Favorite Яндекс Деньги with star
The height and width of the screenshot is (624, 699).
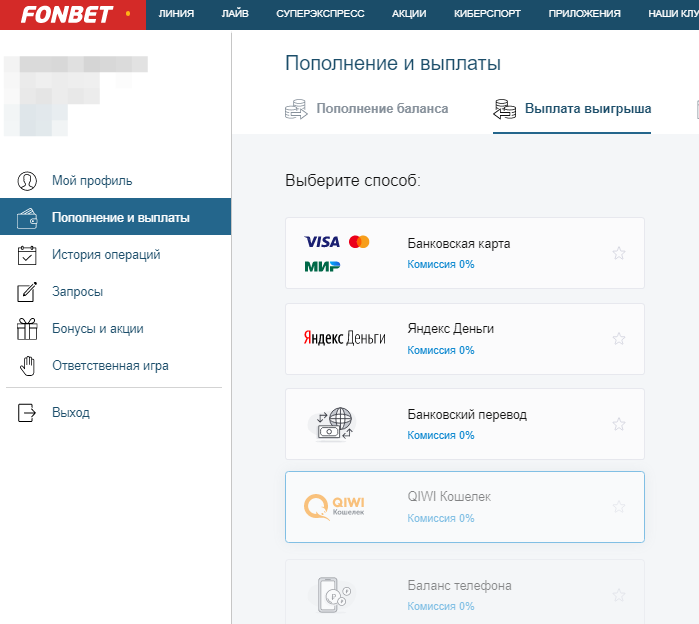pyautogui.click(x=619, y=339)
